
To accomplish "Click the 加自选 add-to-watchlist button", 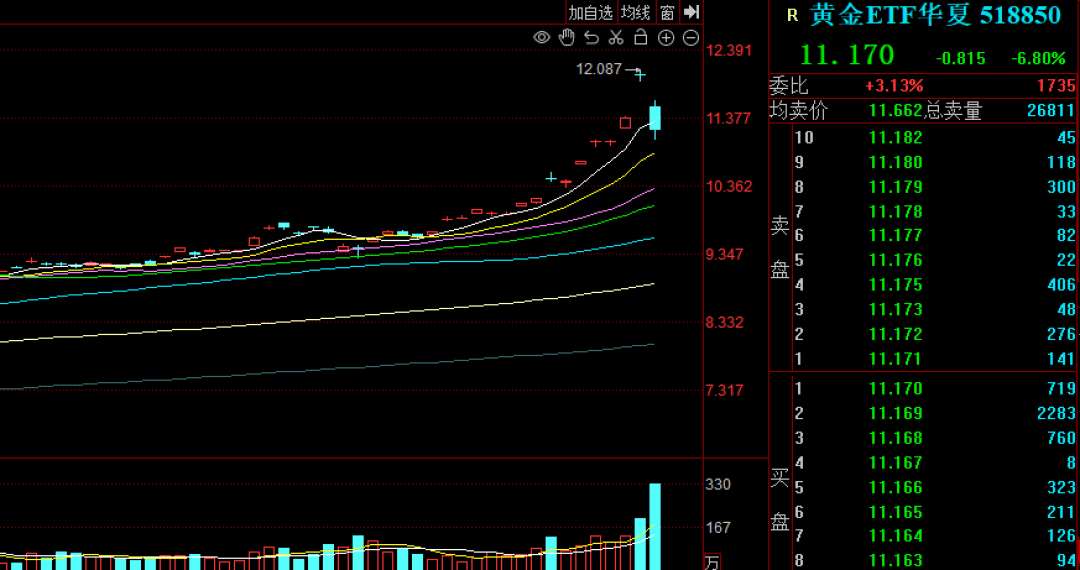I will click(590, 12).
